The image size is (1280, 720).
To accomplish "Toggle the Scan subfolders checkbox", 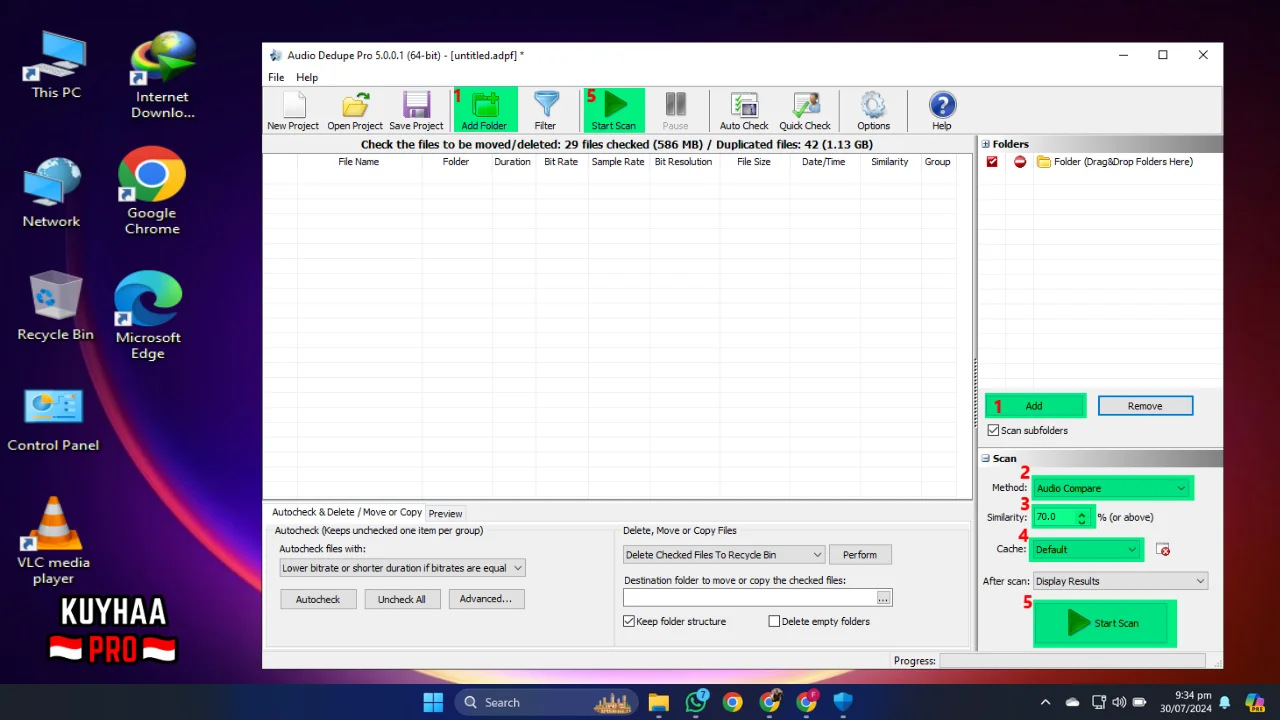I will point(993,430).
